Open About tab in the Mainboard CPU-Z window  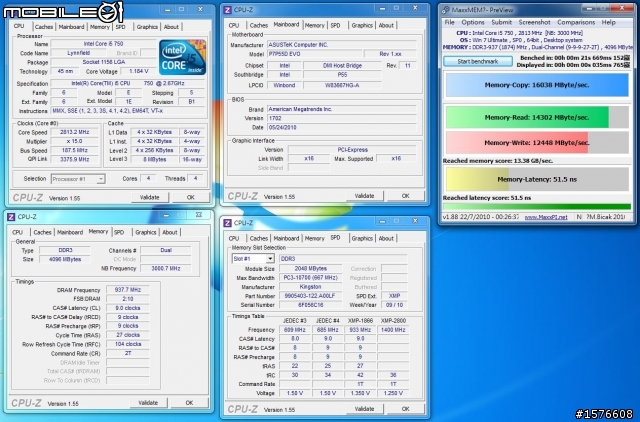386,25
